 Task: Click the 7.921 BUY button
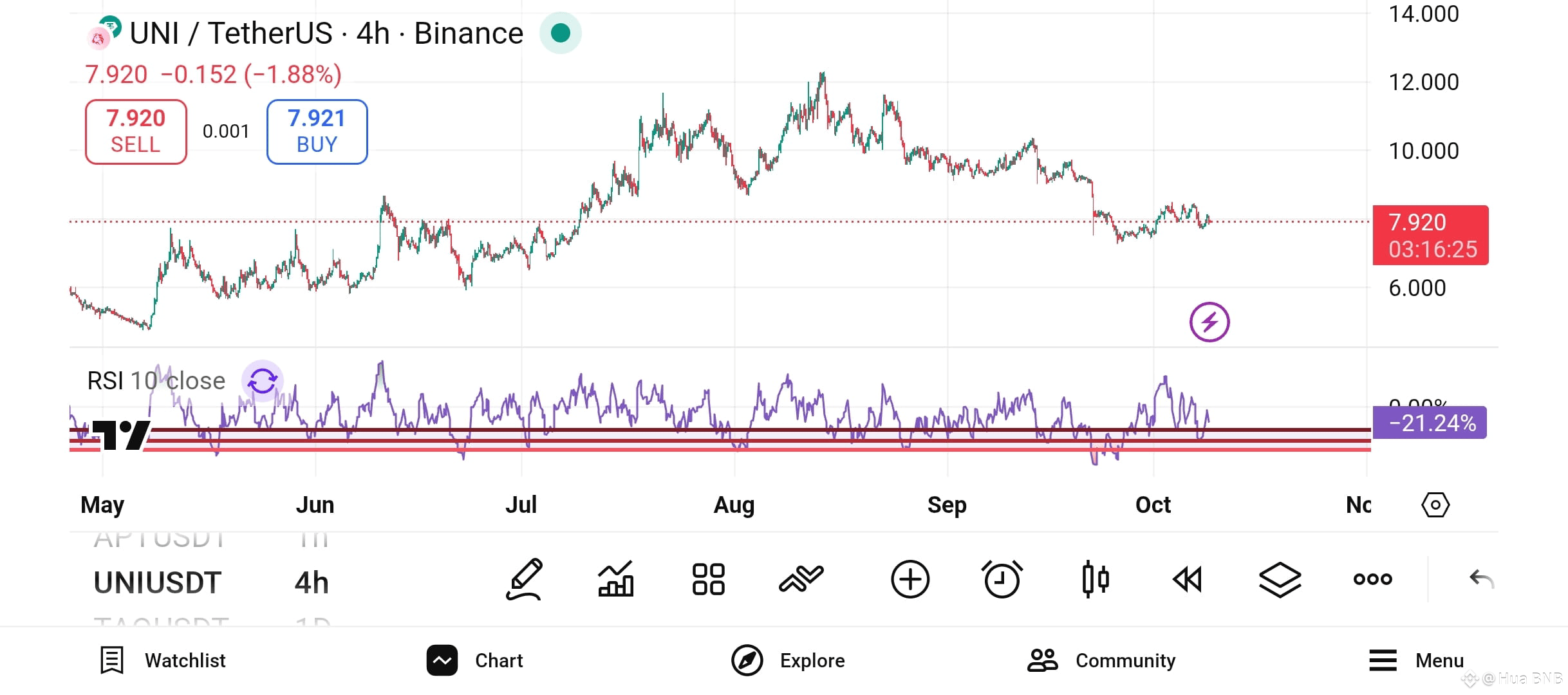coord(317,132)
